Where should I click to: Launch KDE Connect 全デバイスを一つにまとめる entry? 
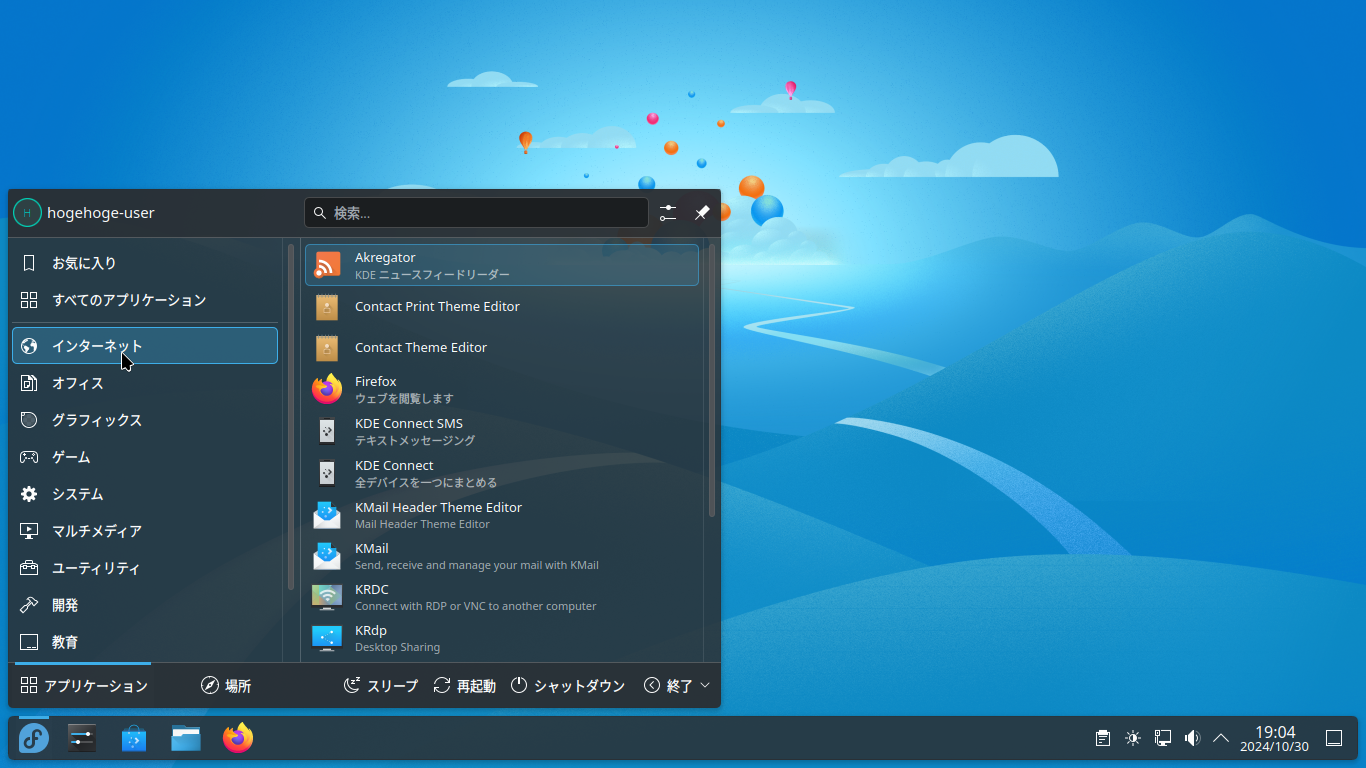pyautogui.click(x=502, y=473)
